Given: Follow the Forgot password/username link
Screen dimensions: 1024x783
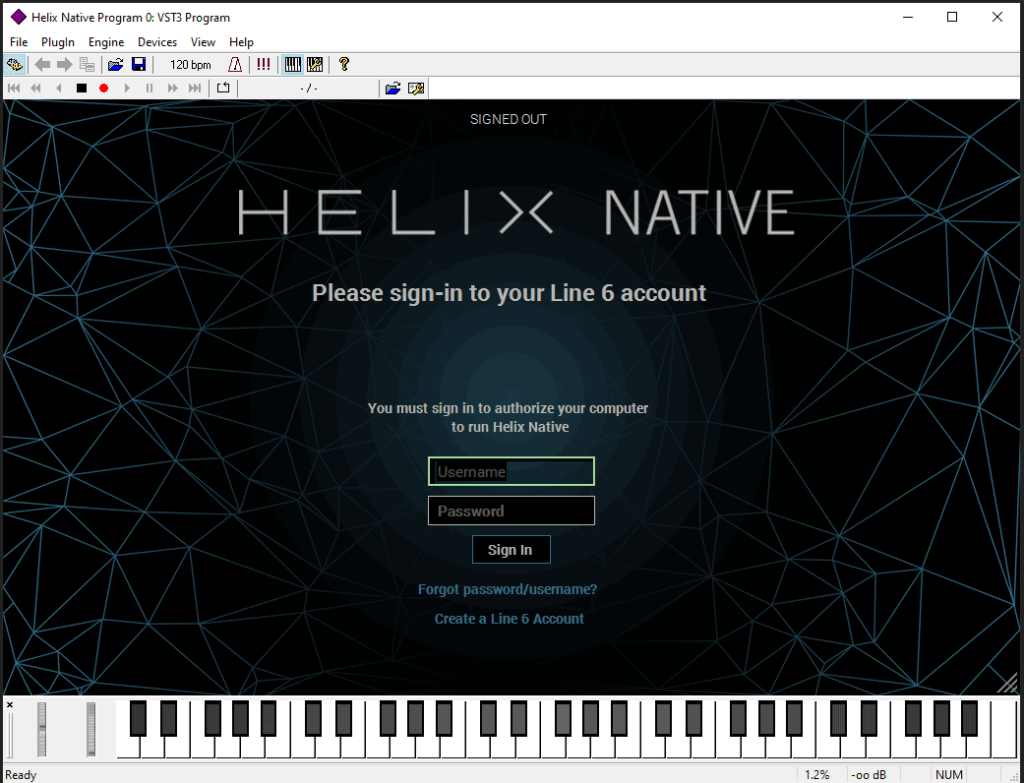Looking at the screenshot, I should 507,589.
